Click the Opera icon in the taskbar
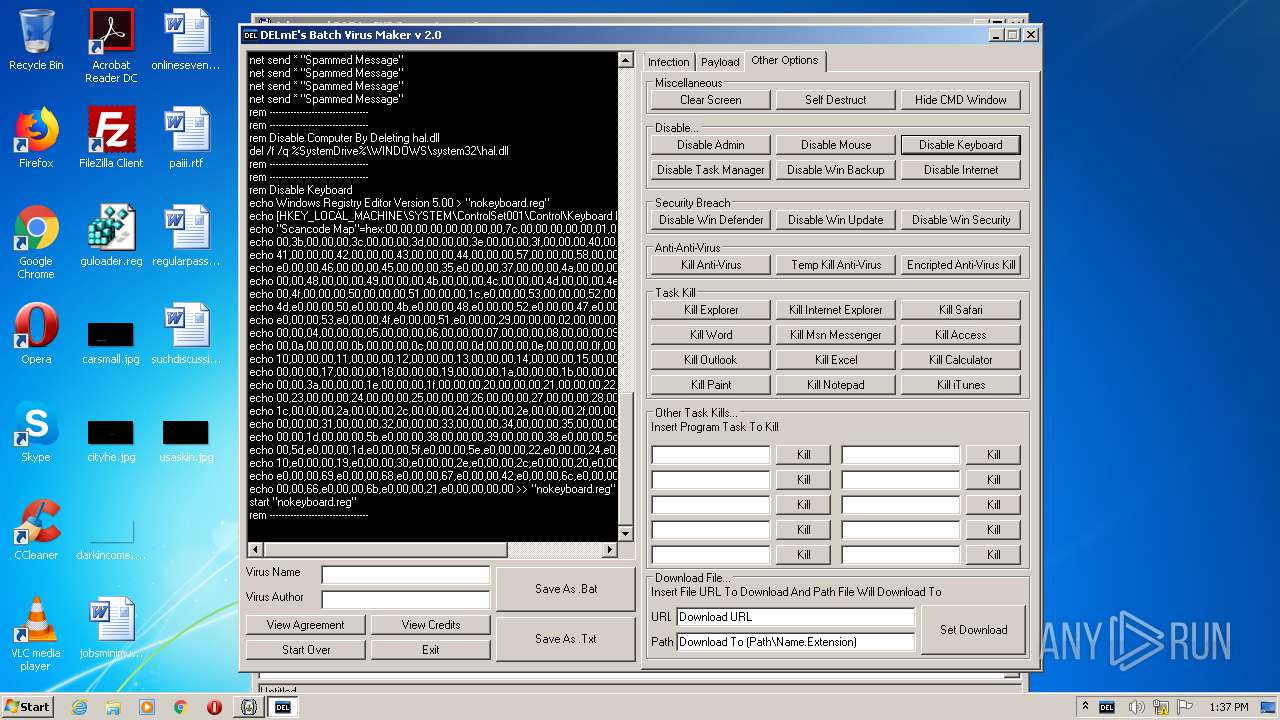The height and width of the screenshot is (720, 1280). click(214, 707)
